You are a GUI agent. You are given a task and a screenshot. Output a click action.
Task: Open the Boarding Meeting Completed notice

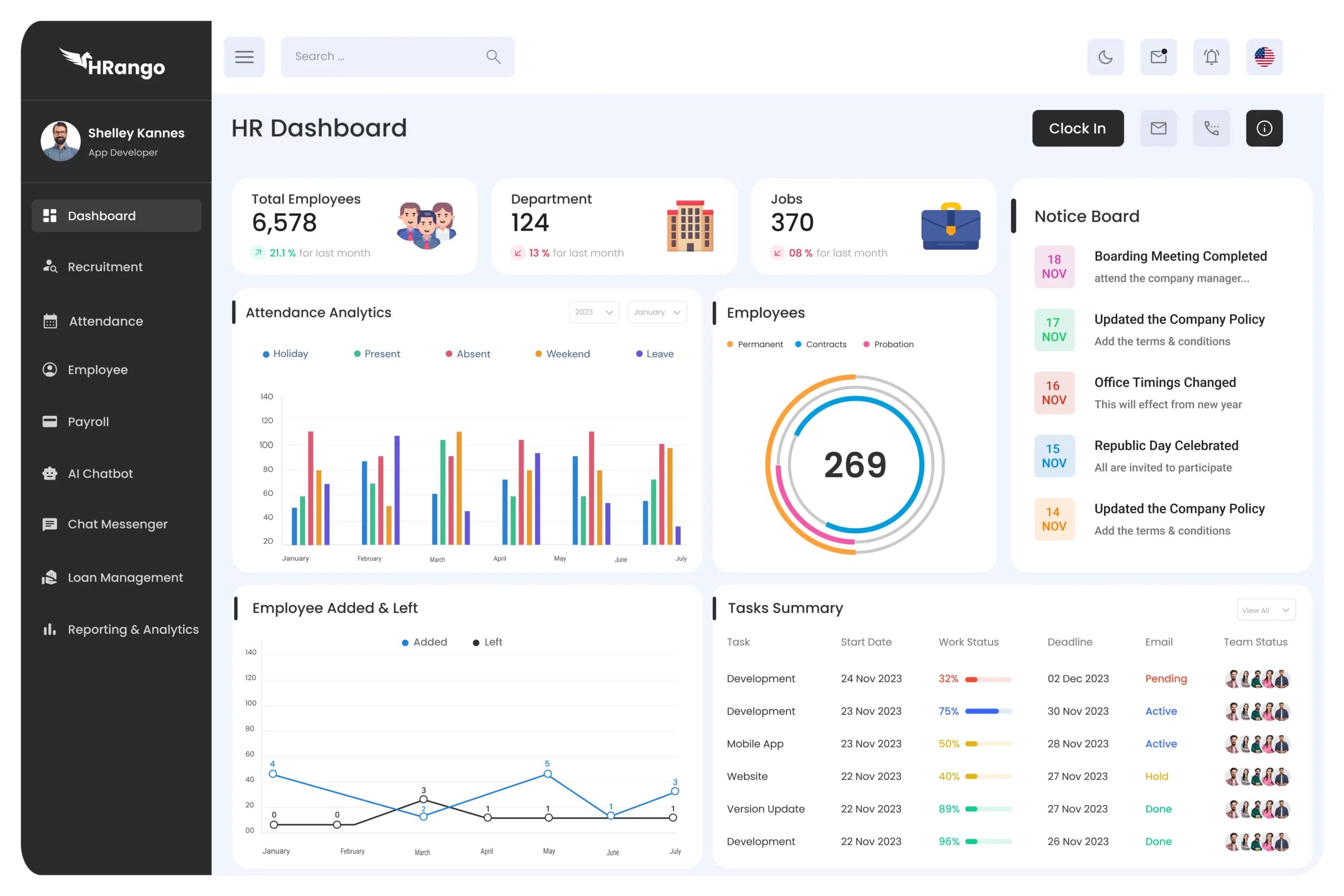[x=1180, y=257]
